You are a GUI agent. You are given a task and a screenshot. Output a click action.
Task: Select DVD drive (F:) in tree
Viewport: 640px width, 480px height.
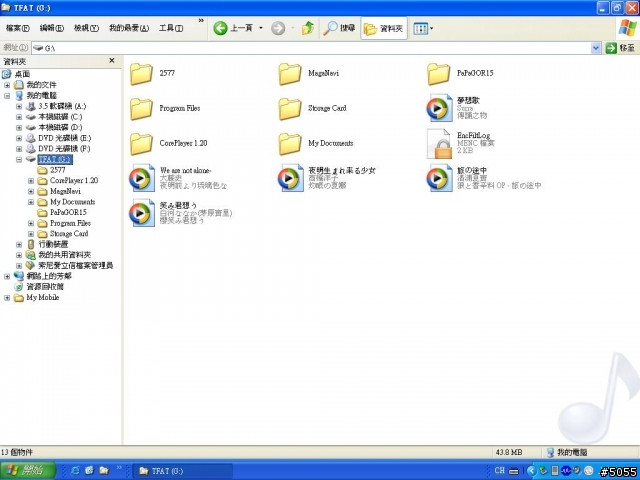(64, 149)
